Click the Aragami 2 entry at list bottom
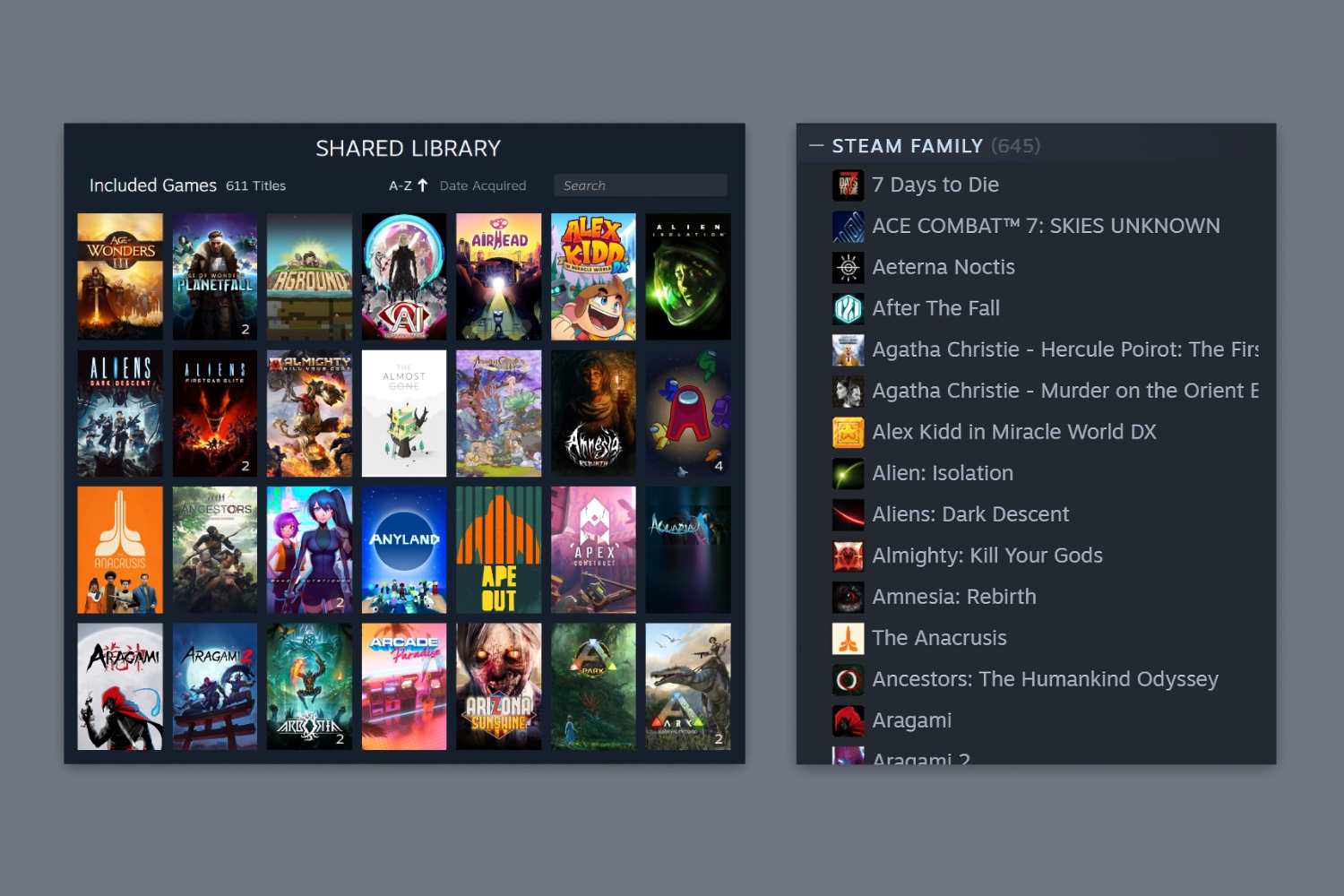This screenshot has height=896, width=1344. (921, 757)
